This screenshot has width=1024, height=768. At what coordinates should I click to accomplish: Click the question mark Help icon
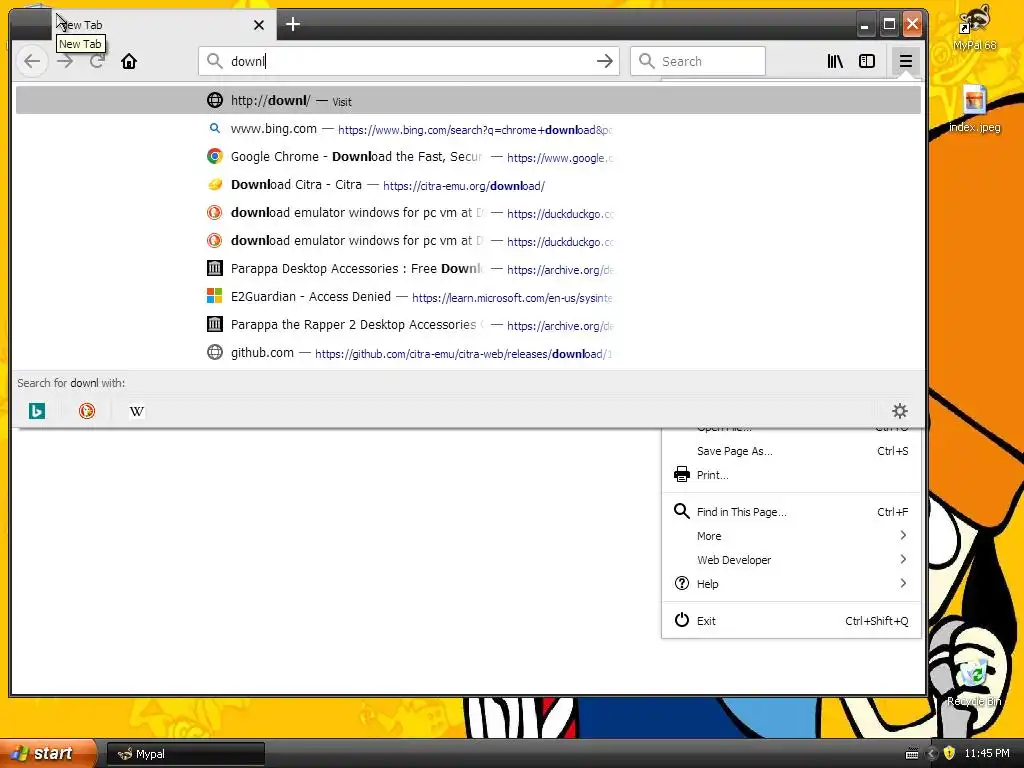[x=682, y=583]
